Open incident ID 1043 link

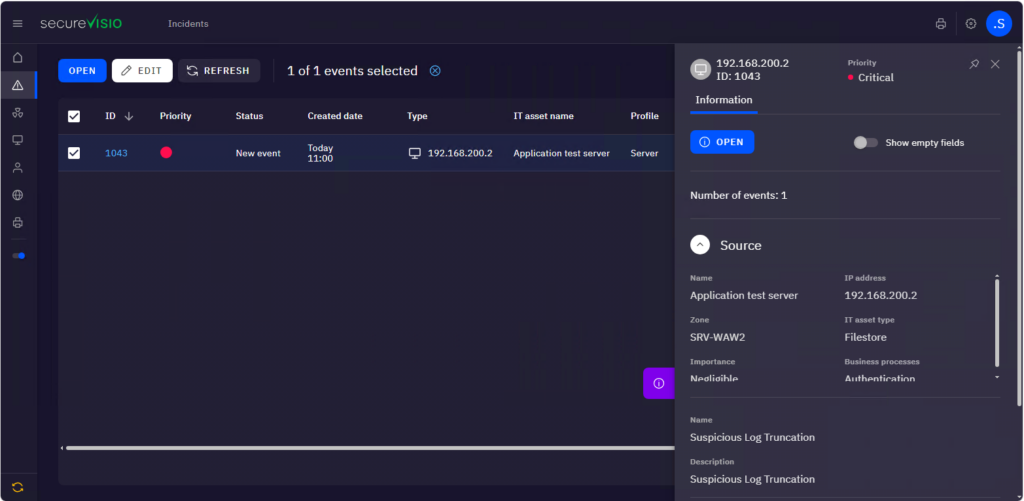(116, 153)
